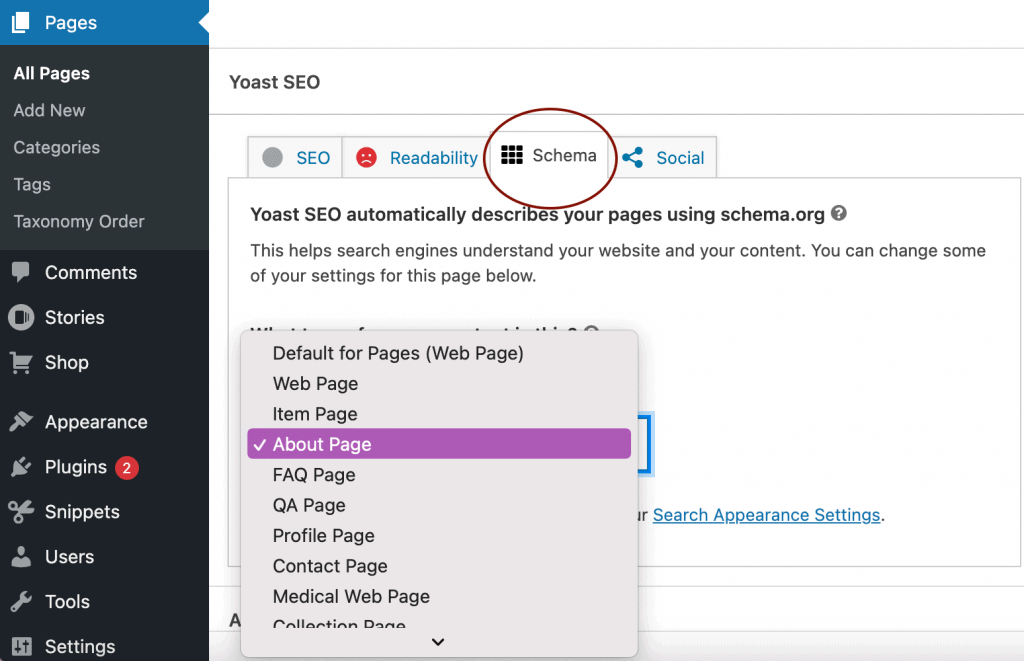Open Tools via the wrench icon
This screenshot has width=1024, height=661.
(21, 602)
